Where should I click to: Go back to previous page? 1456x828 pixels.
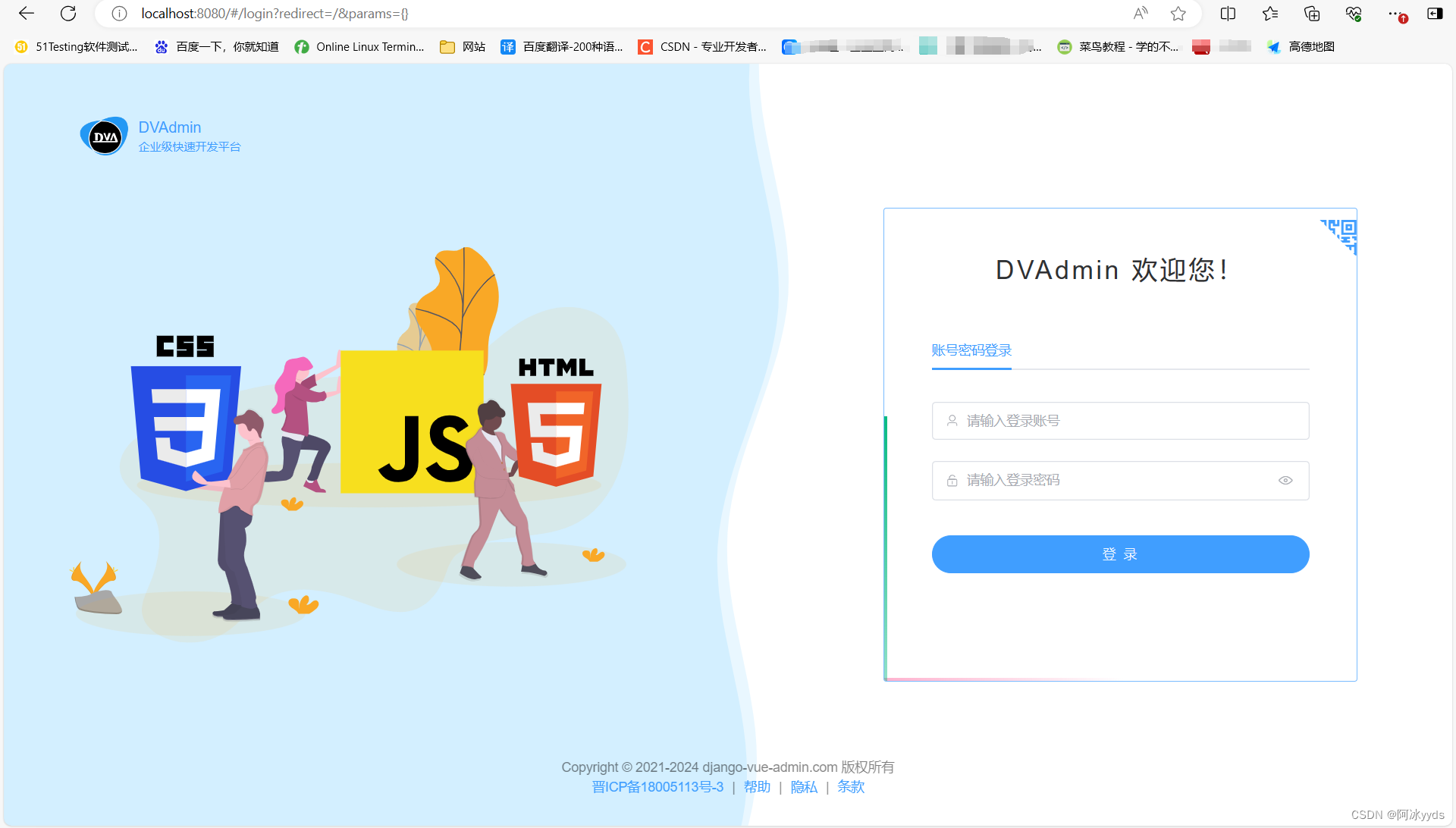point(27,14)
